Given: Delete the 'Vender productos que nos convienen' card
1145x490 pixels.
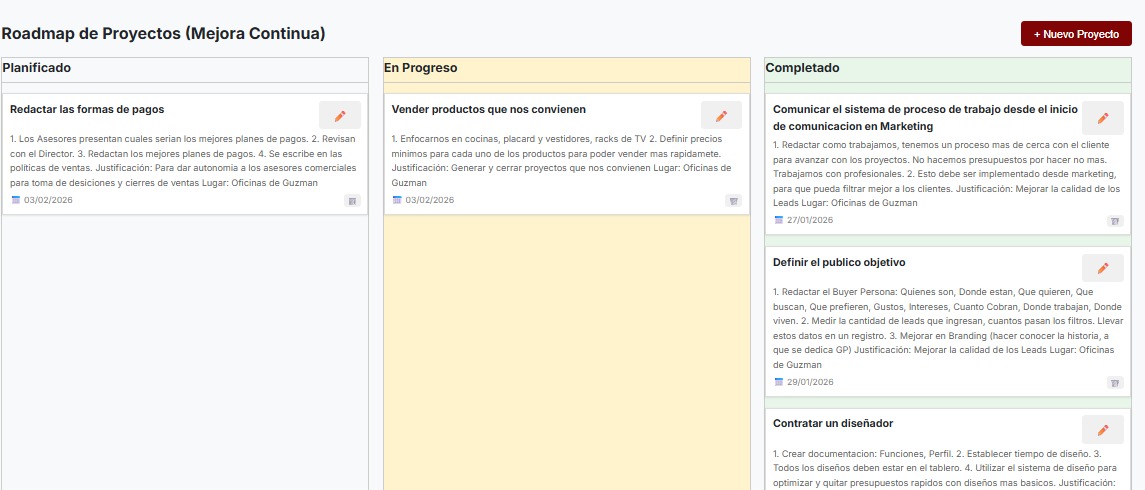Looking at the screenshot, I should (x=734, y=201).
